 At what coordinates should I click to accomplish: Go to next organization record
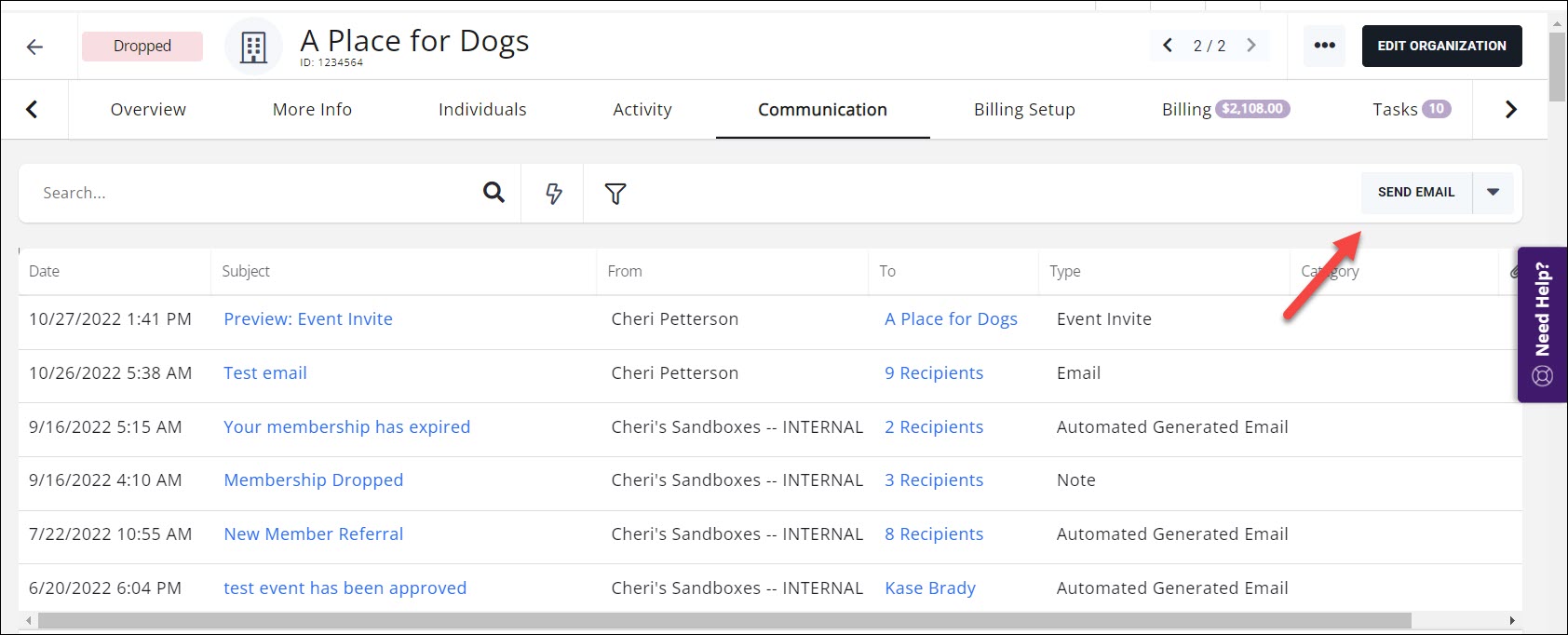click(1251, 46)
